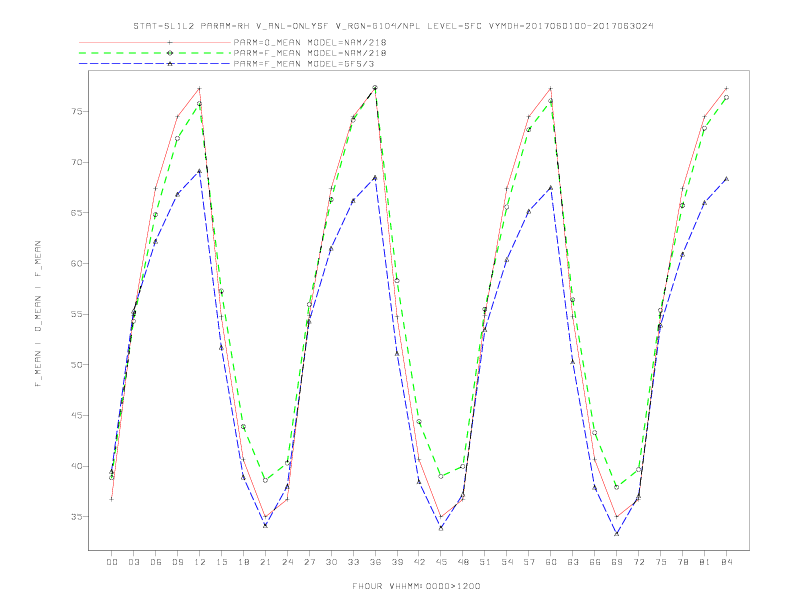
Task: Click x-axis tick label 66
Action: (595, 562)
